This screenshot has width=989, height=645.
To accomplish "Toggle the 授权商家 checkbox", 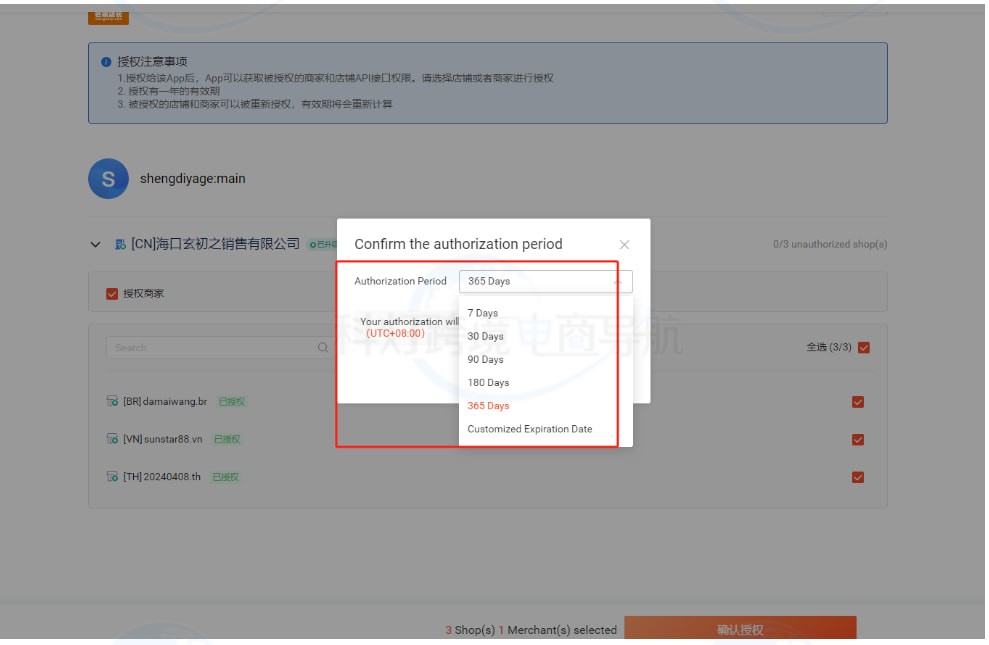I will pyautogui.click(x=112, y=293).
